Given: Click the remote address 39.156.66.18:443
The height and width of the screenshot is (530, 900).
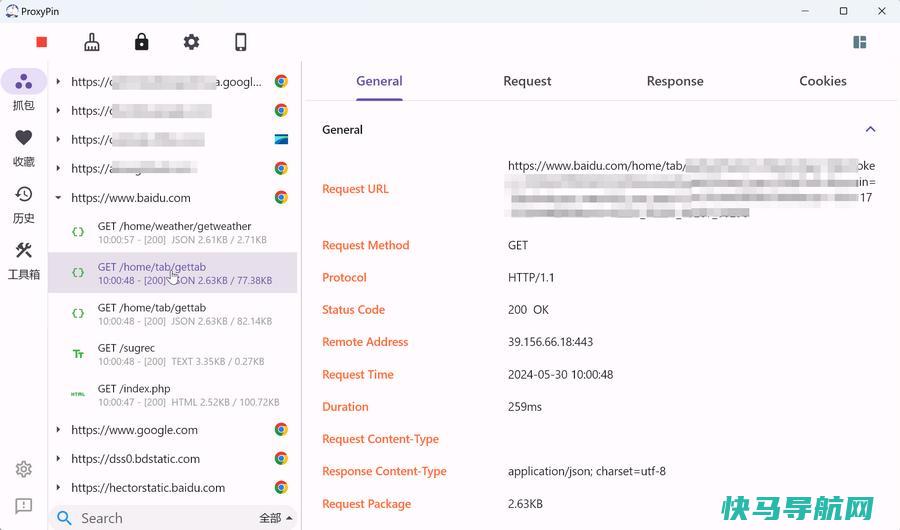Looking at the screenshot, I should pyautogui.click(x=550, y=342).
